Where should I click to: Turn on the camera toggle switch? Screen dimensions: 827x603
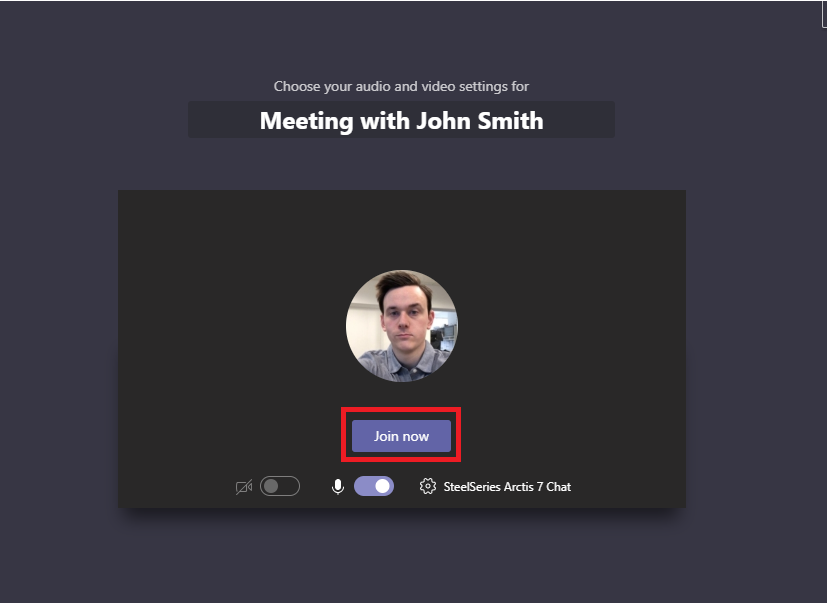(280, 486)
